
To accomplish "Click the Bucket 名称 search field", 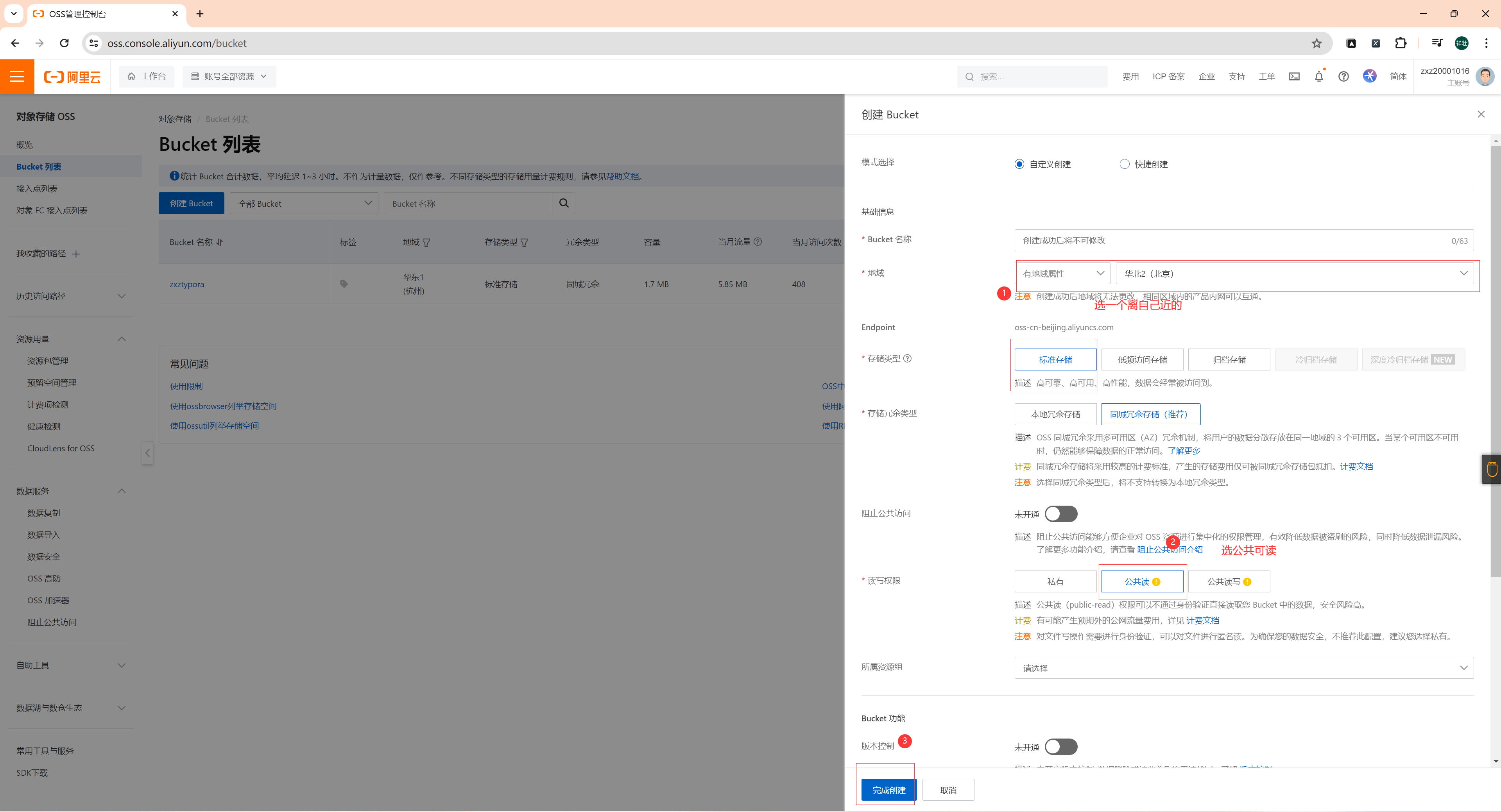I will pyautogui.click(x=468, y=203).
